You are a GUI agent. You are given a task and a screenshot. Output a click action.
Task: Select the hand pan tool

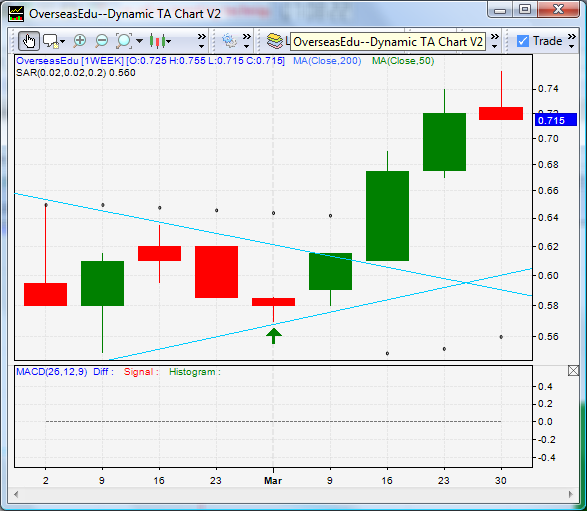tap(28, 41)
